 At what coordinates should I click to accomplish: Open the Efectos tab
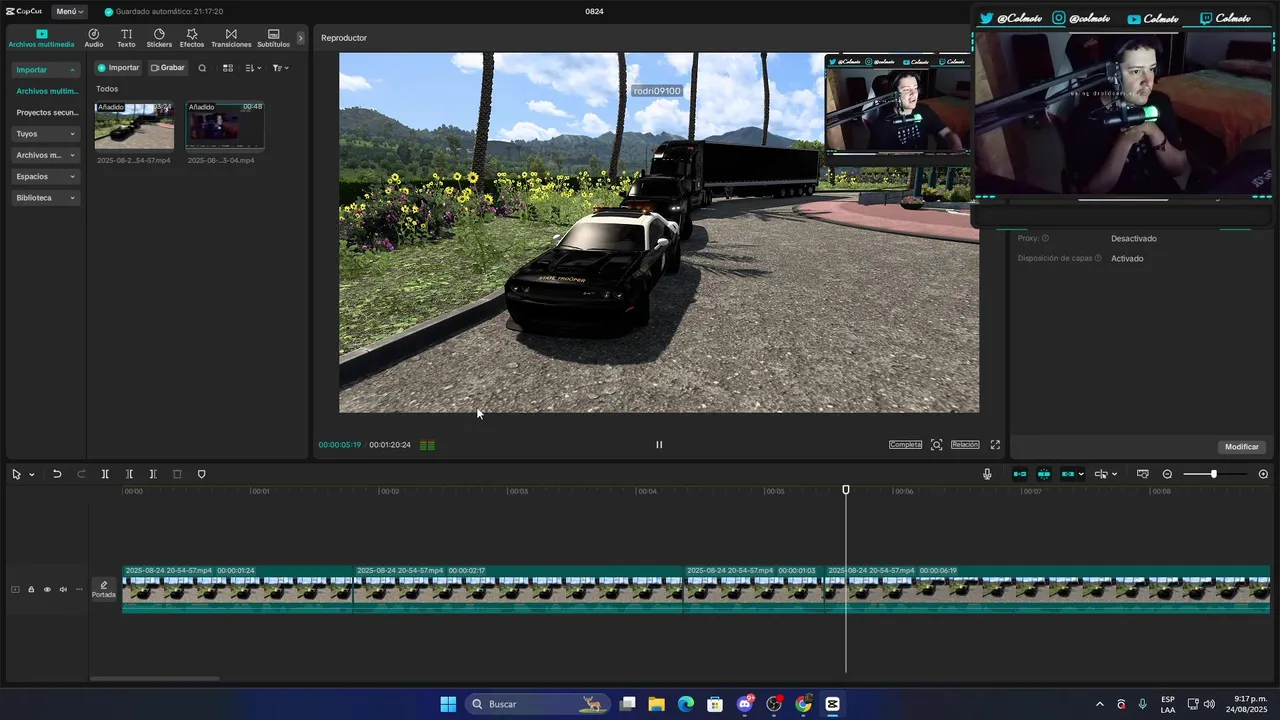coord(192,38)
